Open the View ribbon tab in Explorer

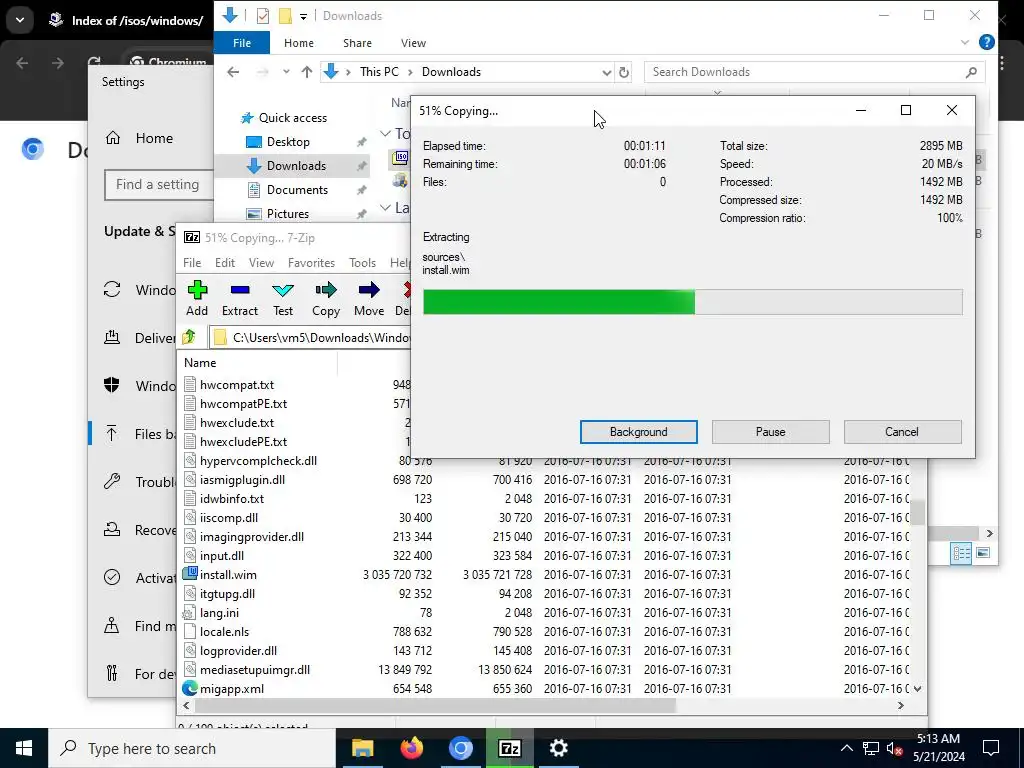(x=413, y=42)
